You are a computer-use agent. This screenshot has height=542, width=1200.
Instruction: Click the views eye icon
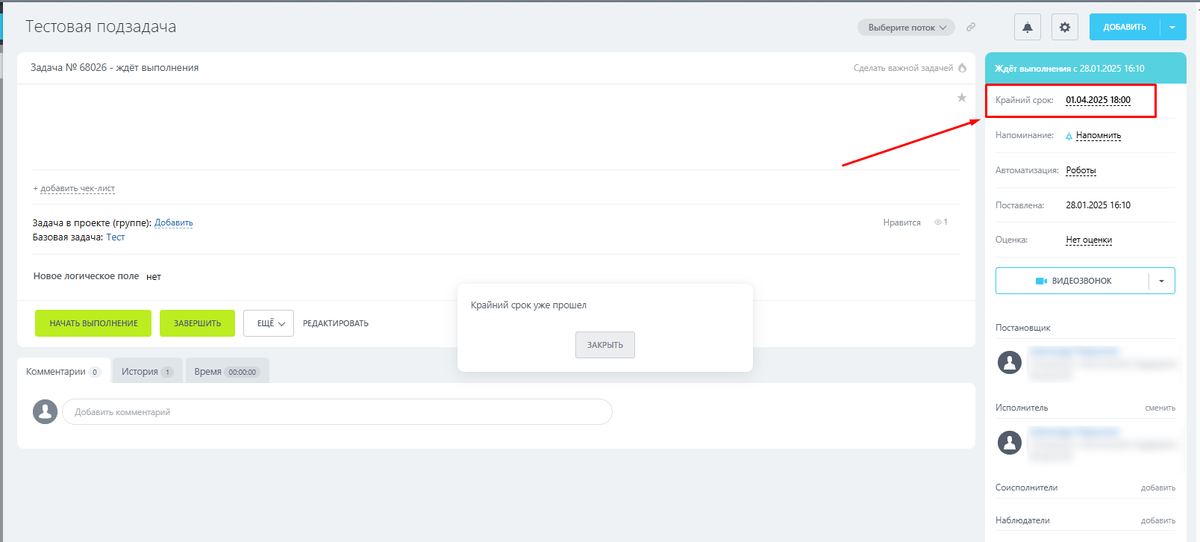click(938, 222)
